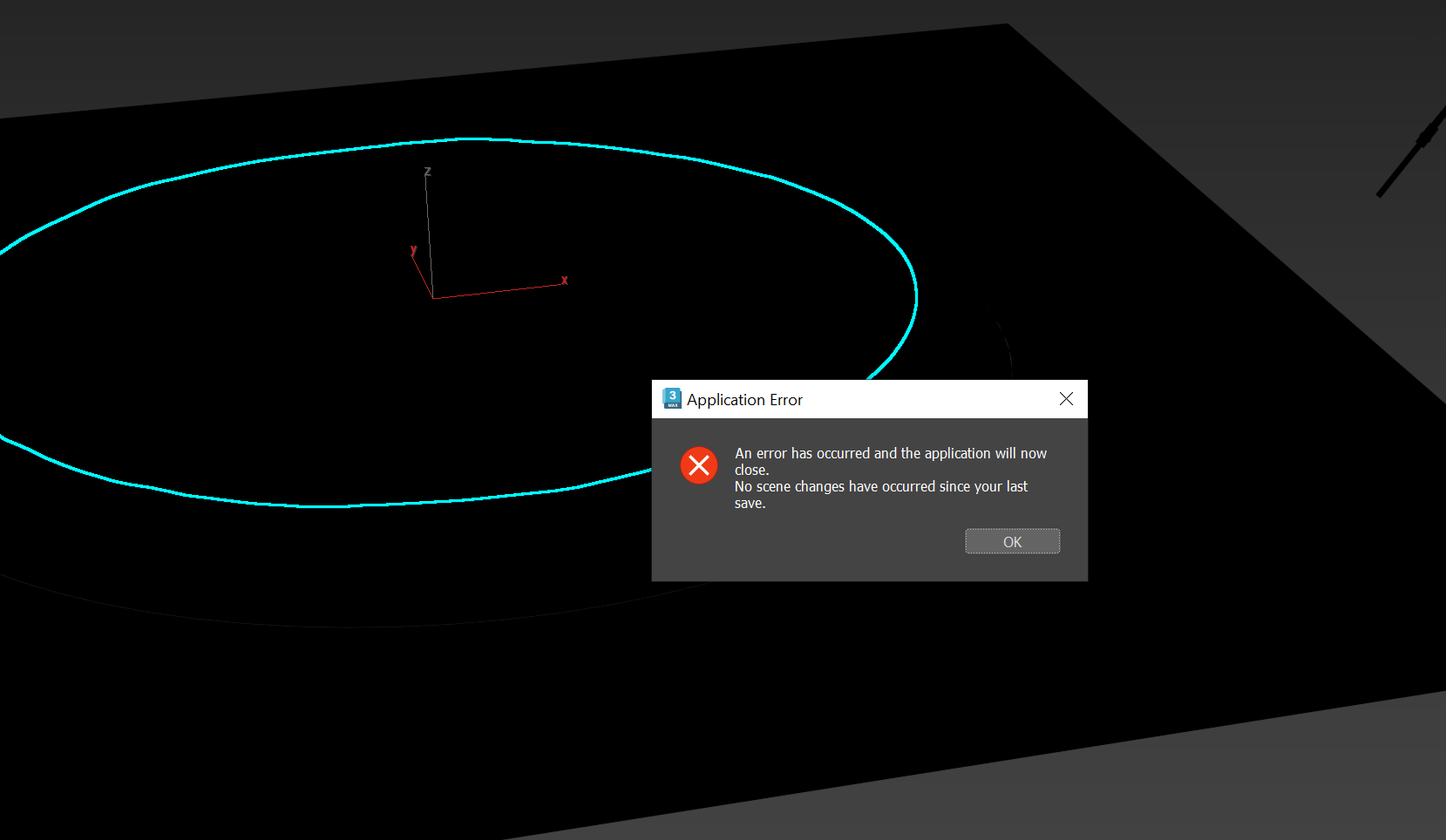Click the 3ds Max icon in dialog title
This screenshot has height=840, width=1446.
[x=671, y=399]
